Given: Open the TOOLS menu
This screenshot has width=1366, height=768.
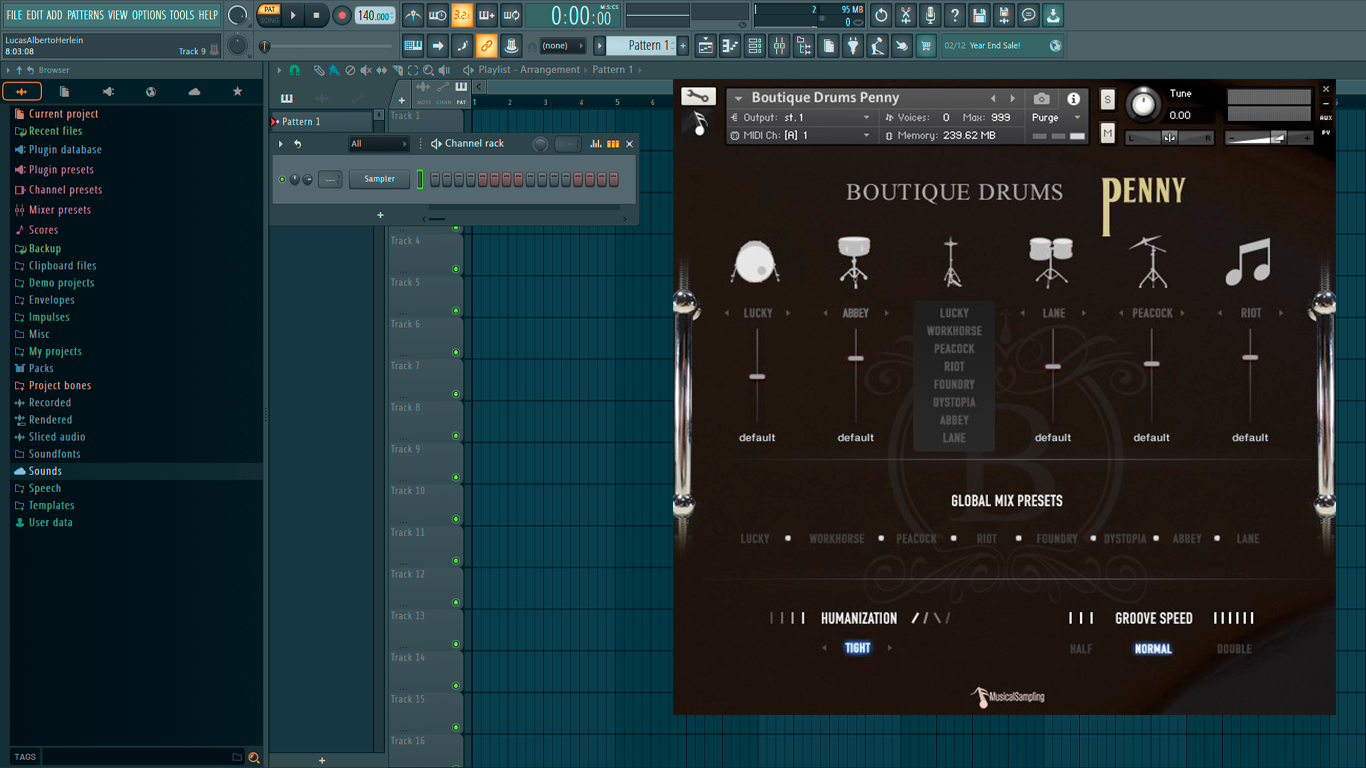Looking at the screenshot, I should point(182,15).
